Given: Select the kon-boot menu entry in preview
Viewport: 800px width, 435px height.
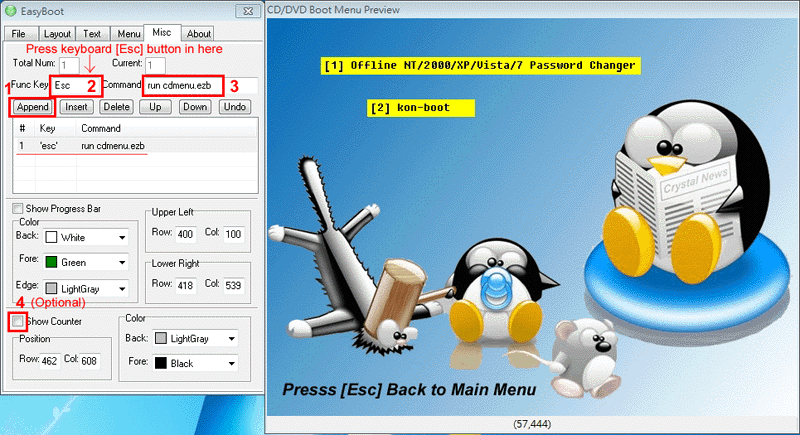Looking at the screenshot, I should [x=420, y=108].
